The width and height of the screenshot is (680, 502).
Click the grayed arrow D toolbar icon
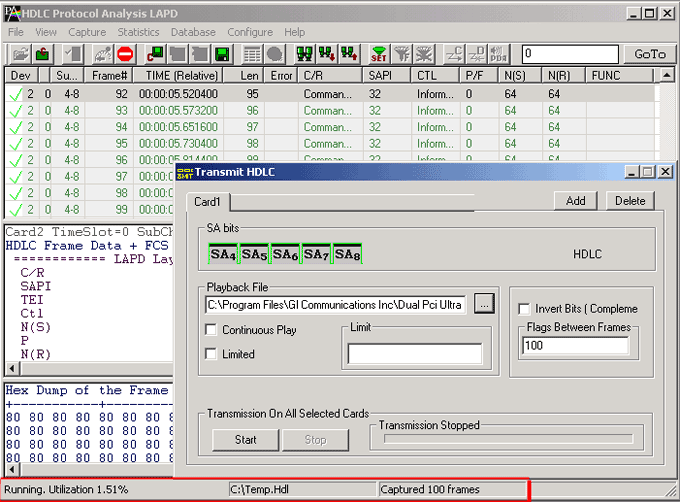pyautogui.click(x=477, y=55)
